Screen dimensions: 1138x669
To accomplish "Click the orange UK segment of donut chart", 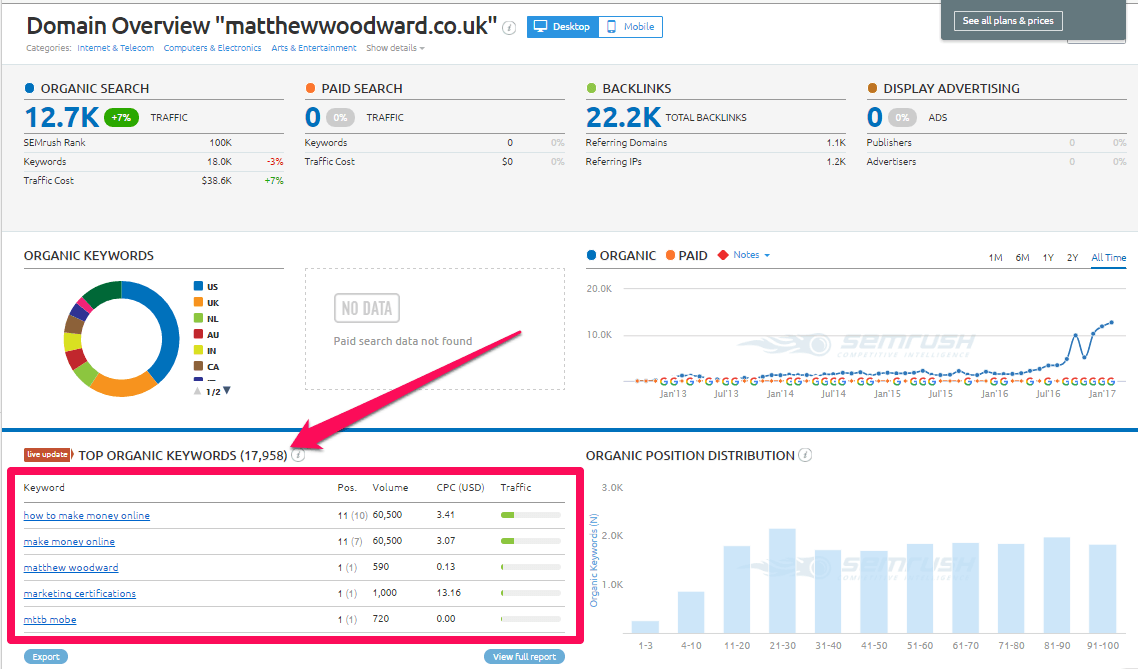I will 122,385.
